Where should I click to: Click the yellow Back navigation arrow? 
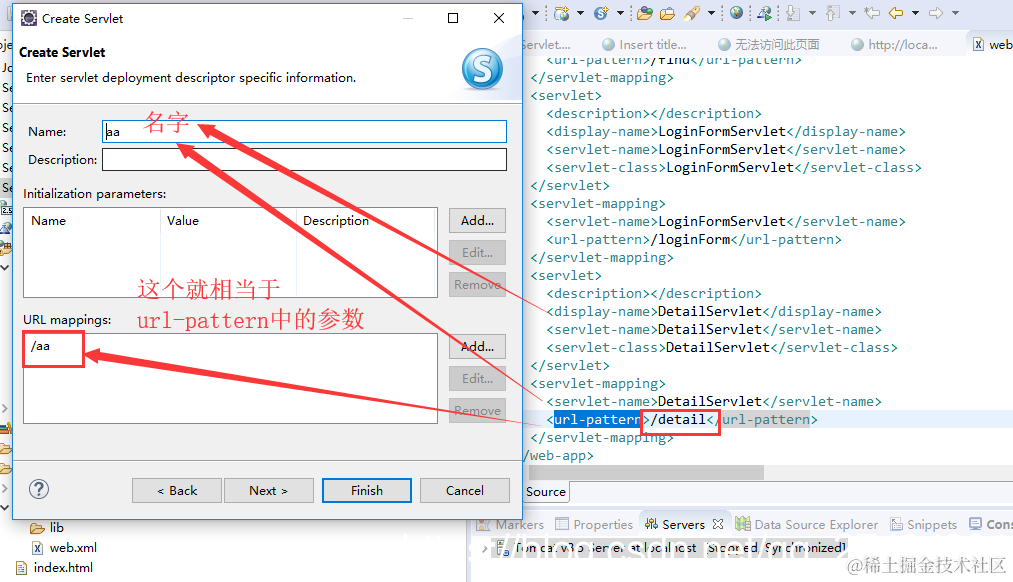[x=896, y=13]
